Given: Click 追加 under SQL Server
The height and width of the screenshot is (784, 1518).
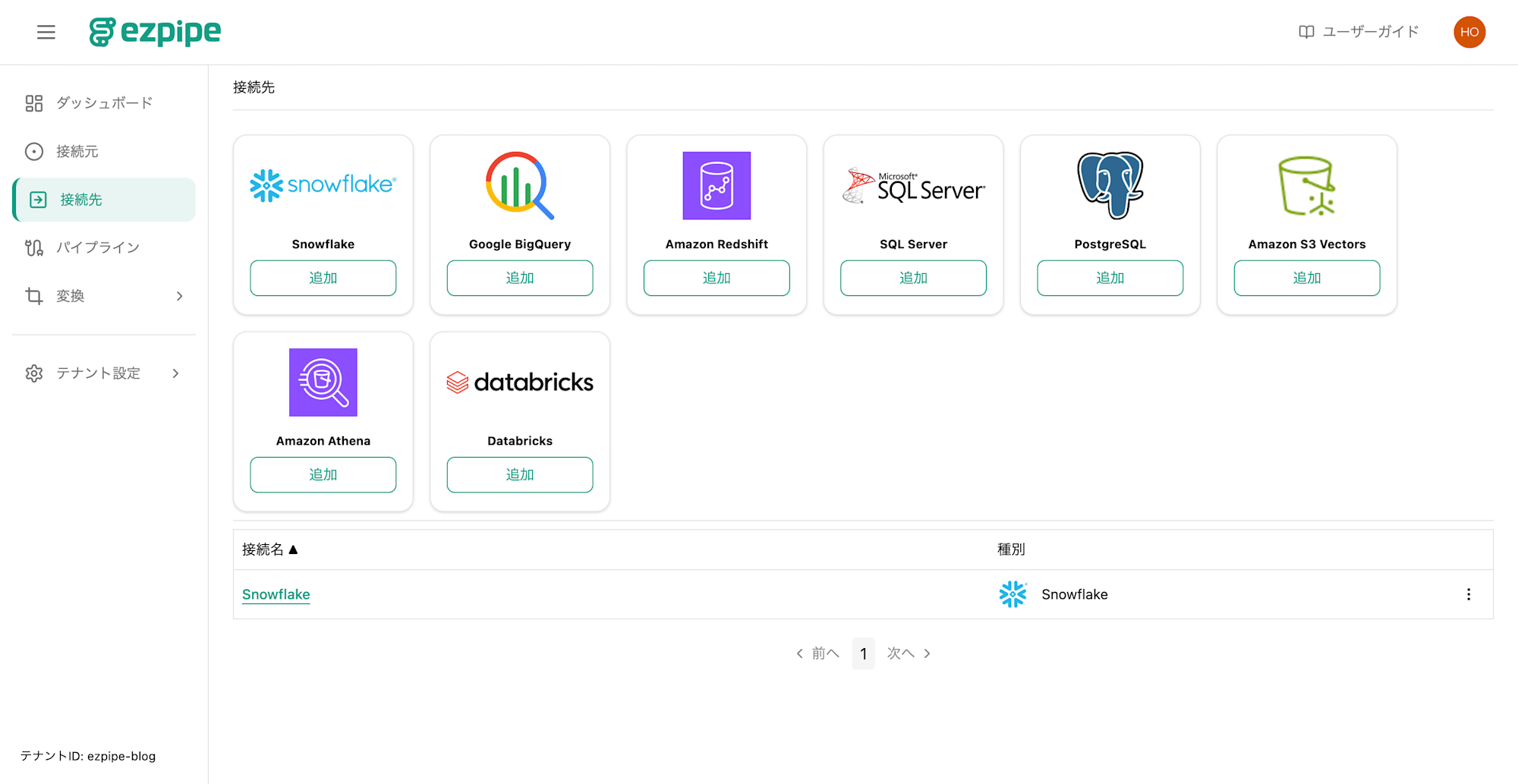Looking at the screenshot, I should 913,278.
